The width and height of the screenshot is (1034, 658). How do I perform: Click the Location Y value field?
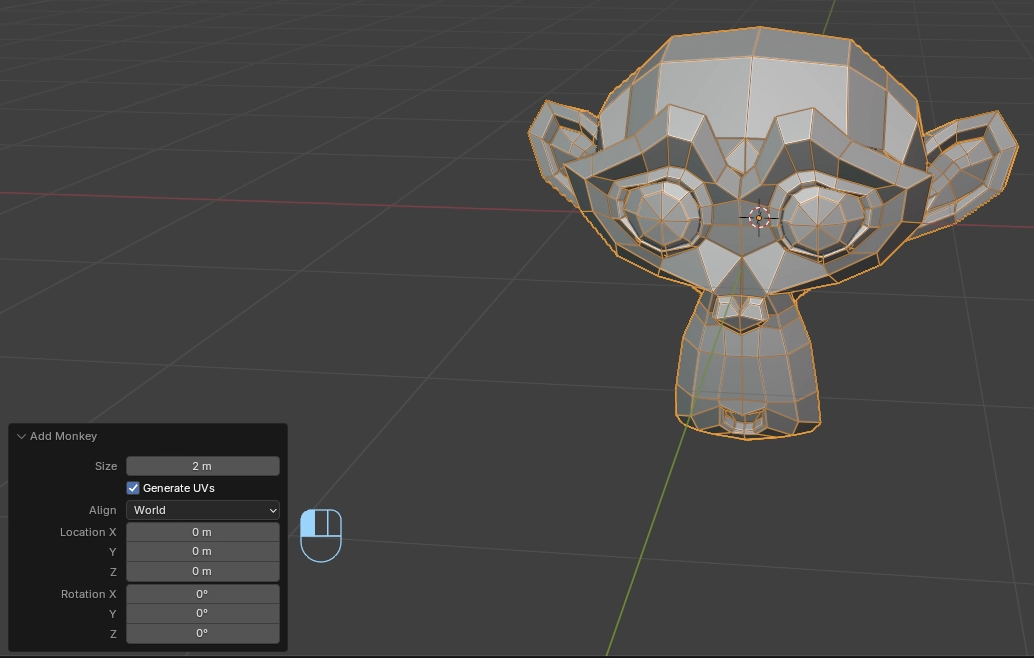pyautogui.click(x=202, y=551)
